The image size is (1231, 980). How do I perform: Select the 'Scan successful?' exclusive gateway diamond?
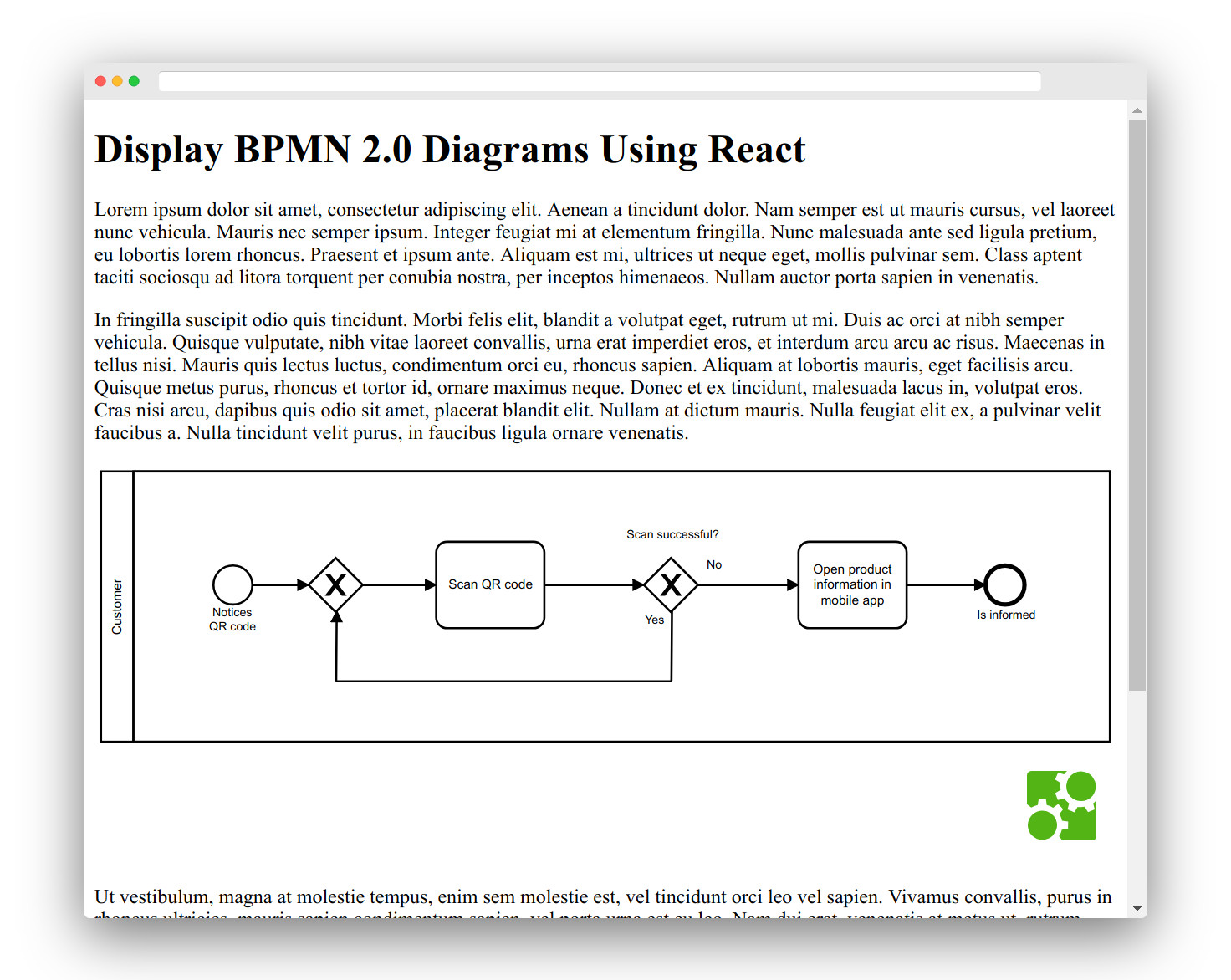[671, 584]
